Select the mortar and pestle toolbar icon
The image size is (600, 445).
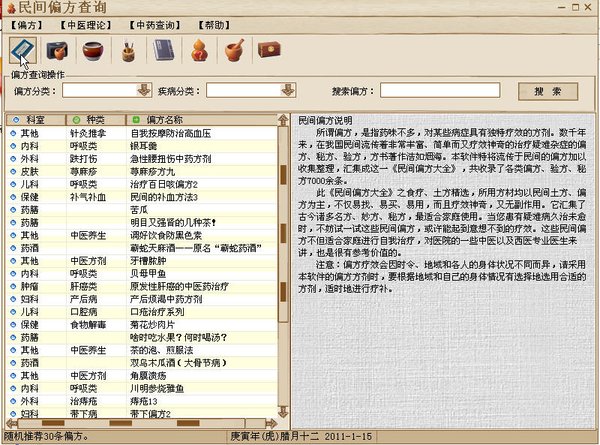[235, 50]
